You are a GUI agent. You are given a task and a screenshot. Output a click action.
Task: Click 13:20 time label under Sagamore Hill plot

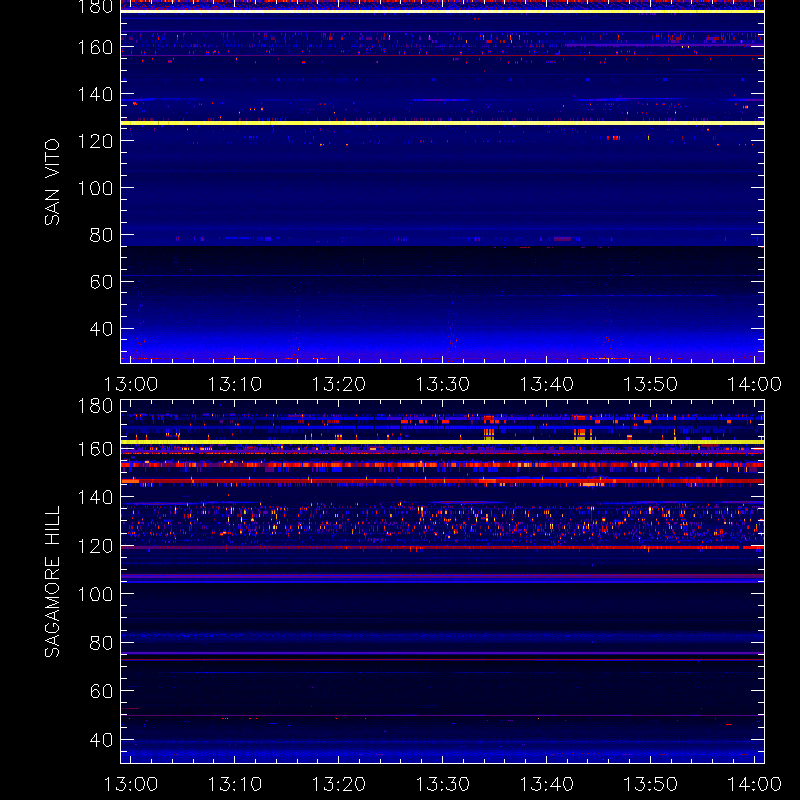point(339,784)
